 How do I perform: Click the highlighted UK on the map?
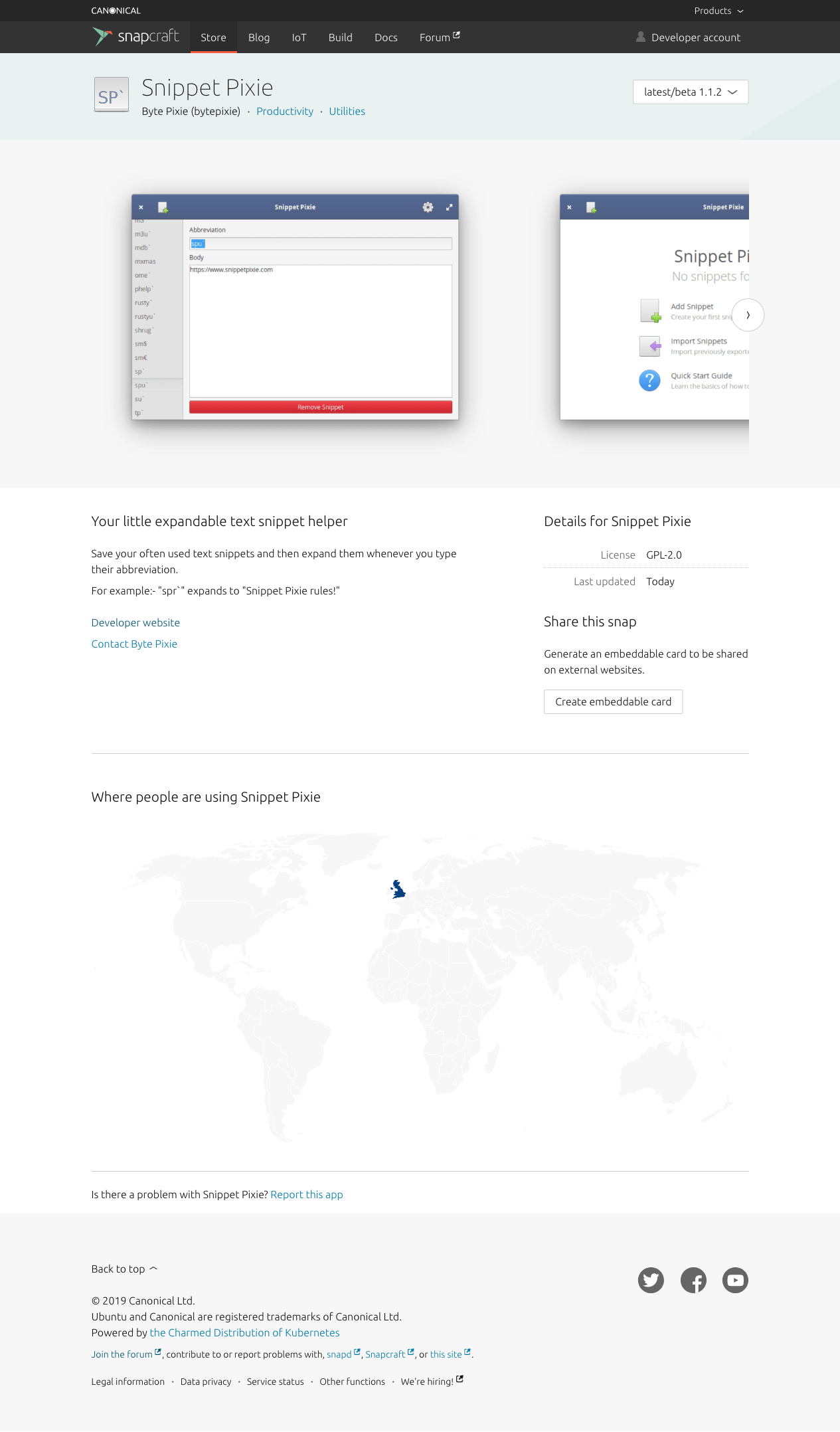(x=398, y=889)
